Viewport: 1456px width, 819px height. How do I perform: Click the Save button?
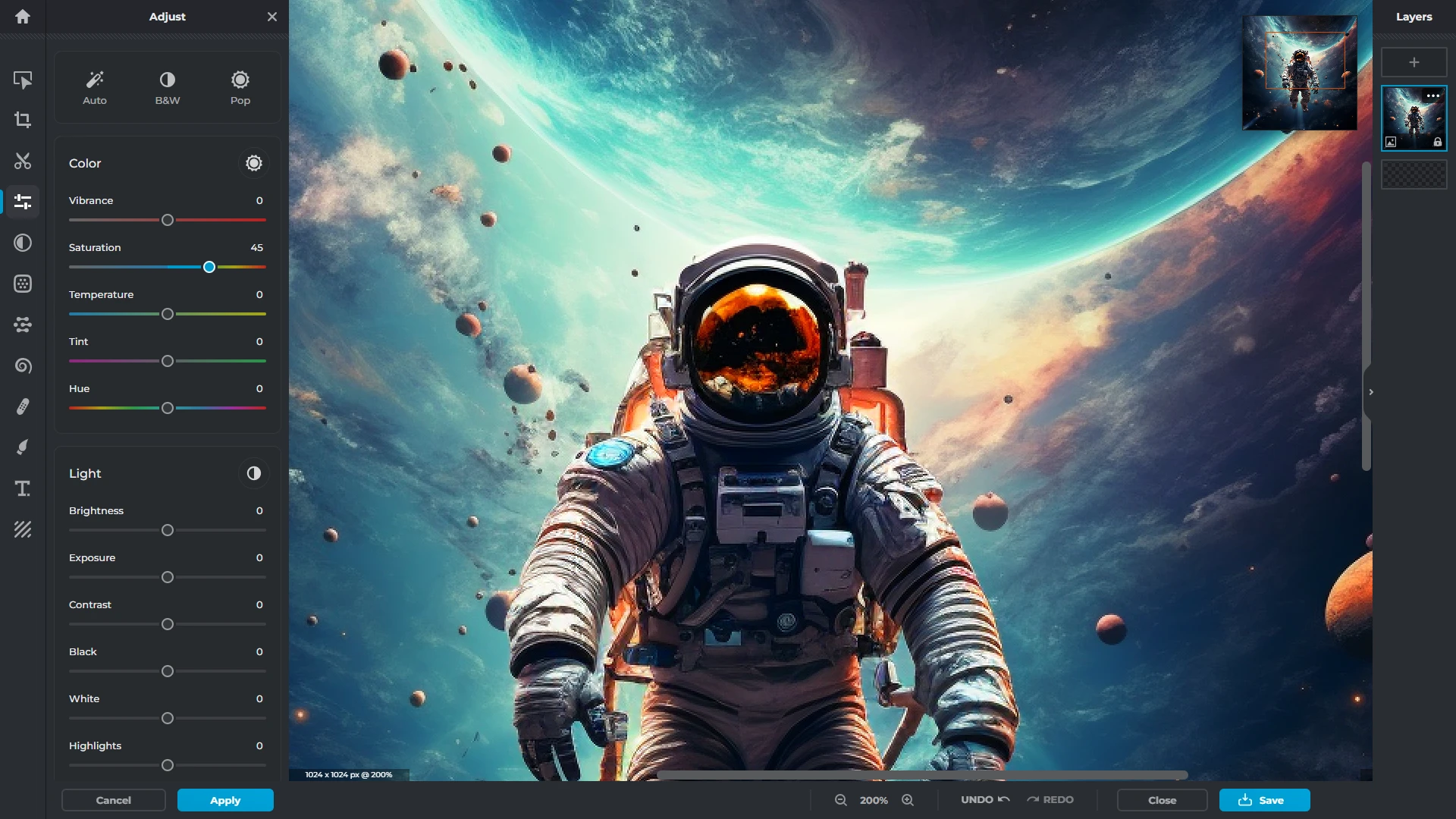tap(1264, 800)
